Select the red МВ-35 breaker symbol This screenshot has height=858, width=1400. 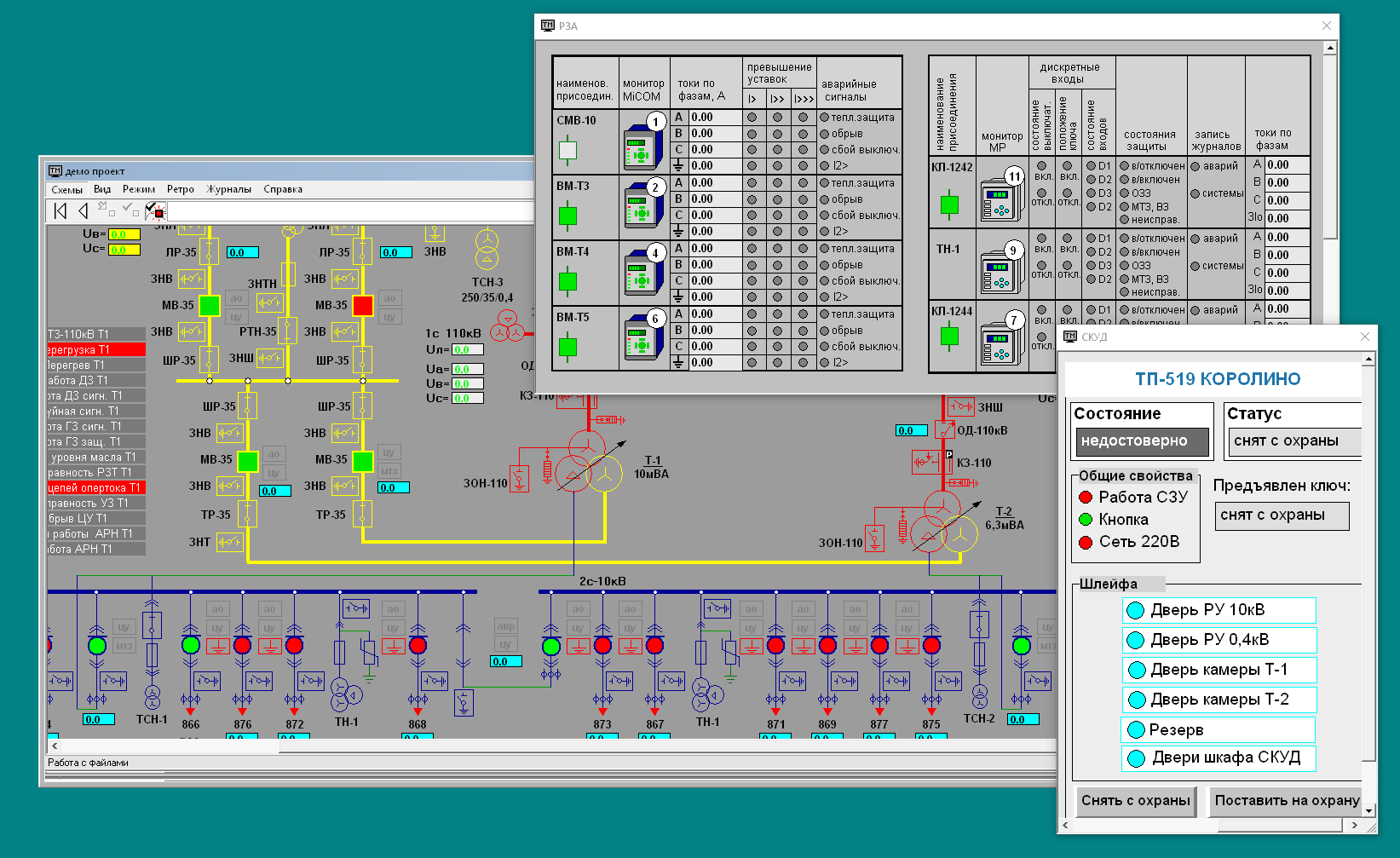point(363,305)
